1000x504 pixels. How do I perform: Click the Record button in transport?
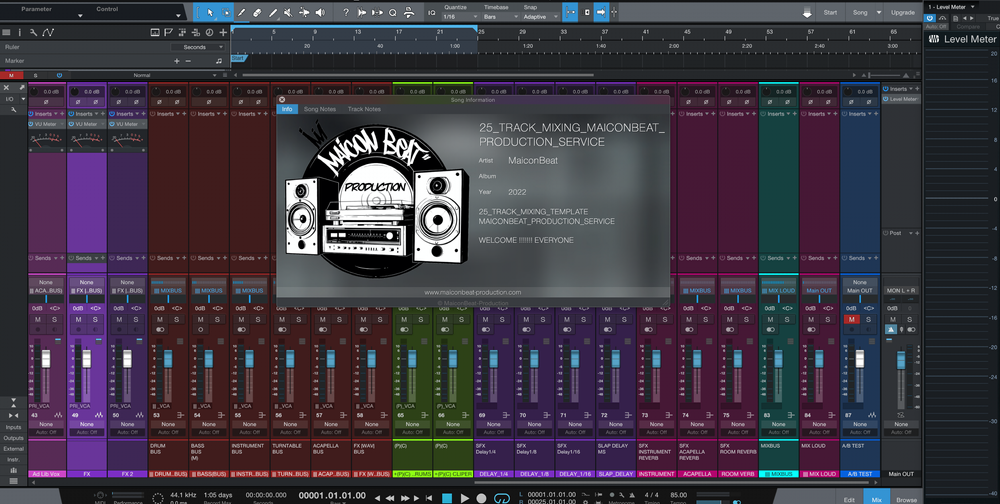(x=482, y=498)
